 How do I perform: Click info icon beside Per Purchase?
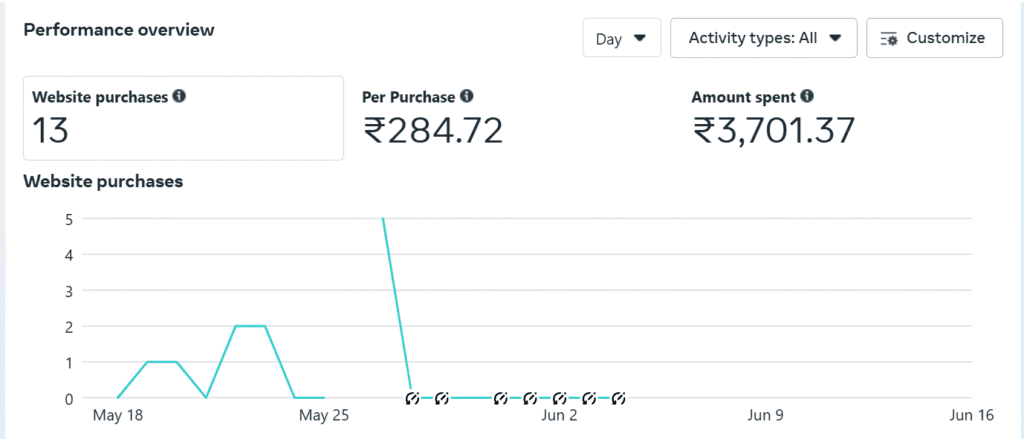tap(466, 96)
